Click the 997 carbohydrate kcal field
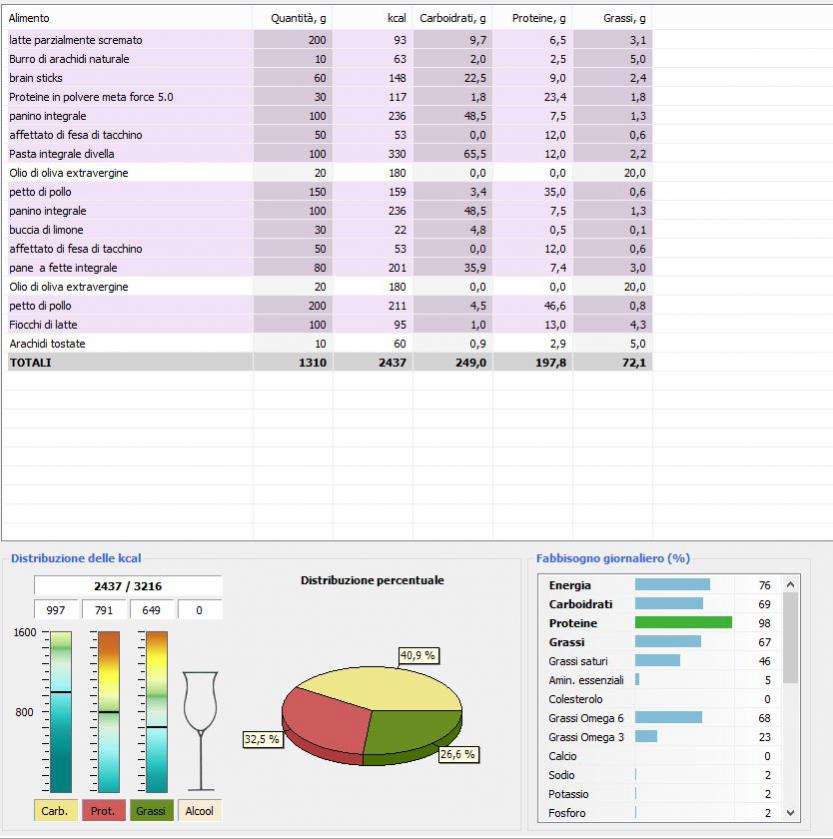The height and width of the screenshot is (839, 833). (56, 610)
